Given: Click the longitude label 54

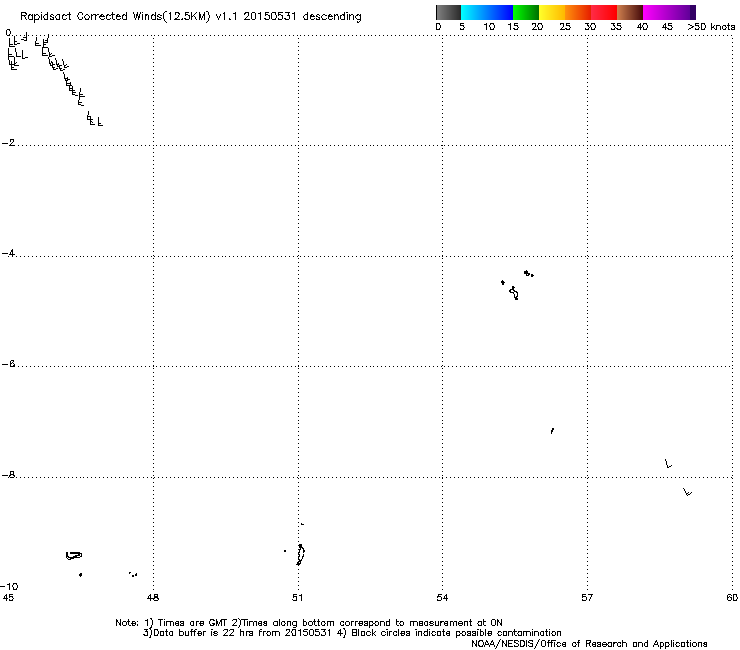Looking at the screenshot, I should point(442,598).
